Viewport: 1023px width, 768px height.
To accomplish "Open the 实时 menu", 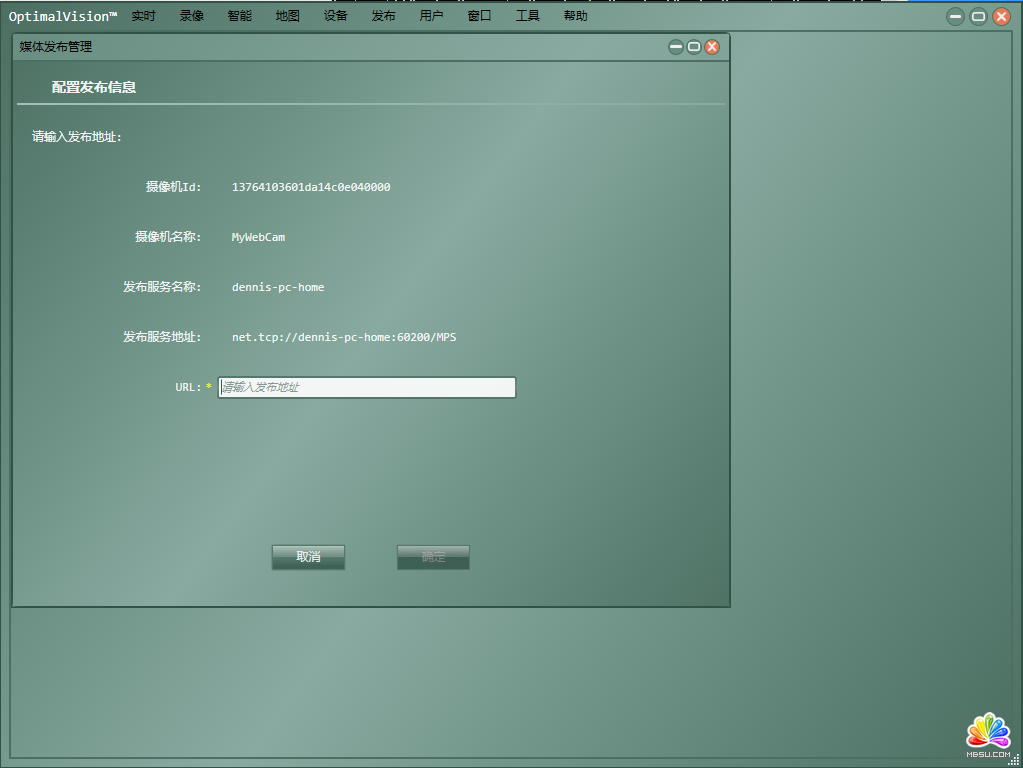I will tap(144, 16).
